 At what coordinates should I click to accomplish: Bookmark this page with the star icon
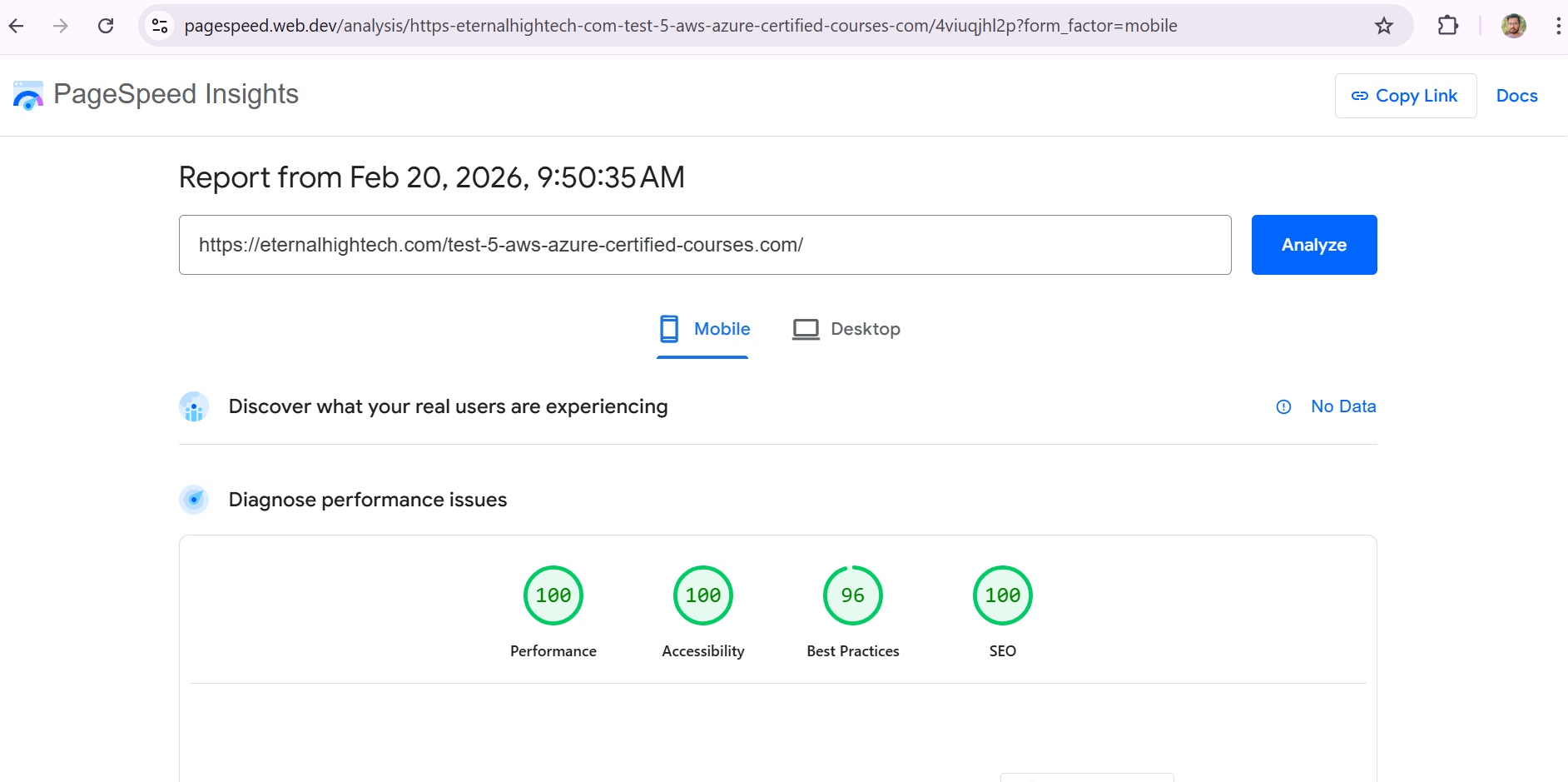(1384, 26)
